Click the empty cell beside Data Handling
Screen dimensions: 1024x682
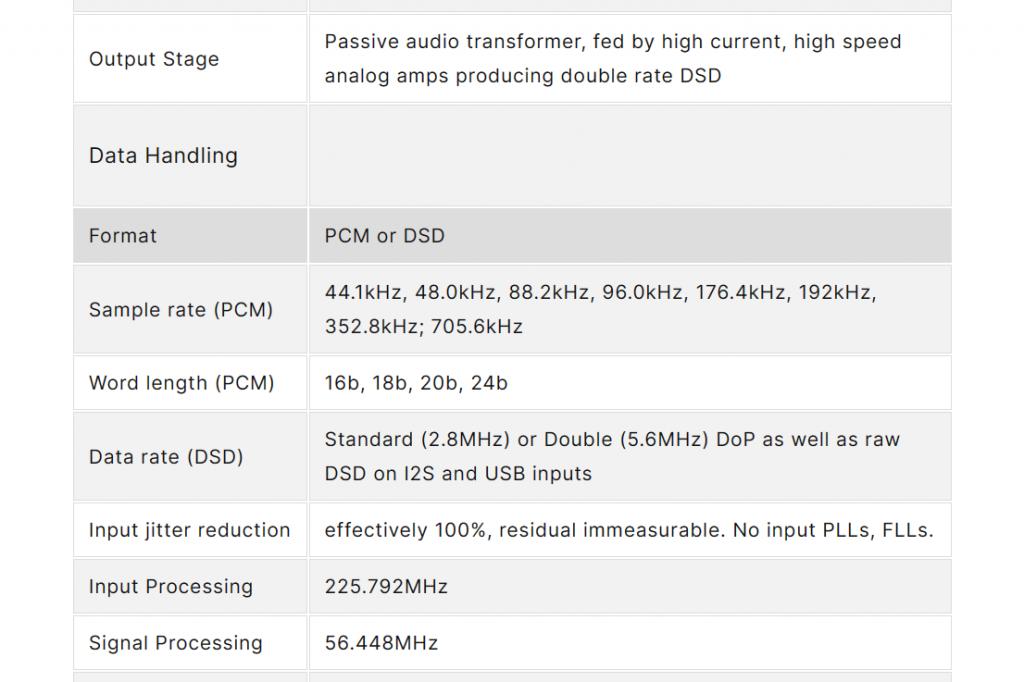(x=630, y=156)
